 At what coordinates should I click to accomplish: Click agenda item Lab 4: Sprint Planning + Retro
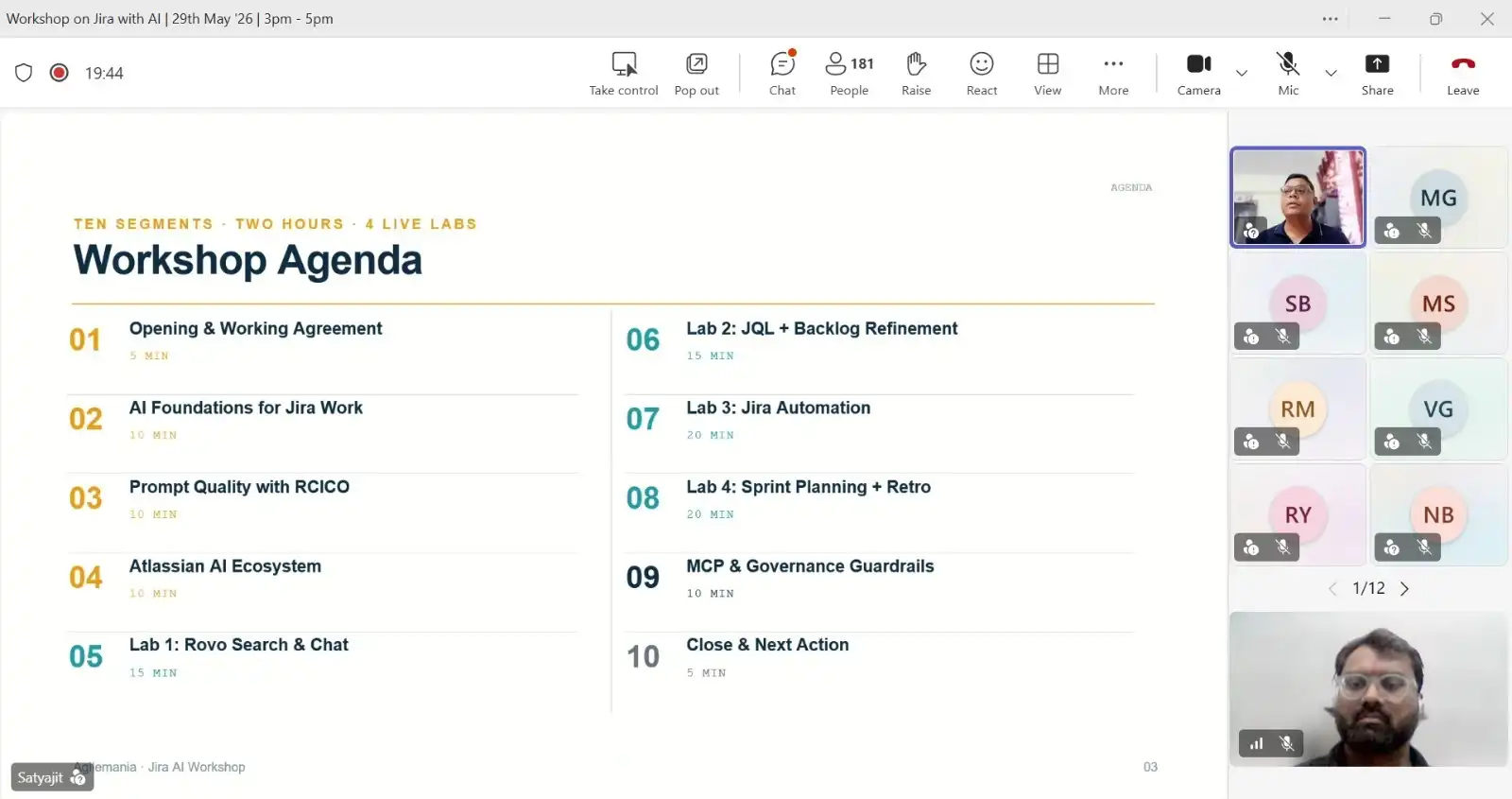pyautogui.click(x=809, y=487)
